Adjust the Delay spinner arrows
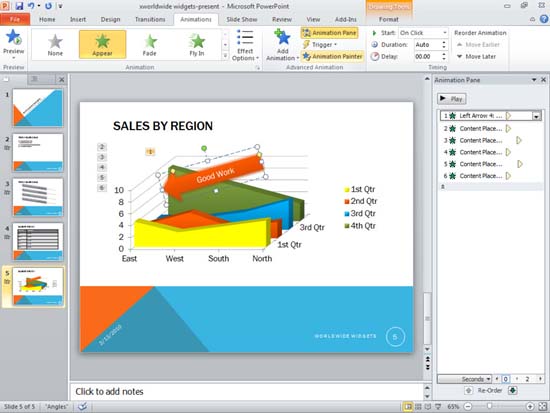Image resolution: width=550 pixels, height=413 pixels. click(x=444, y=56)
